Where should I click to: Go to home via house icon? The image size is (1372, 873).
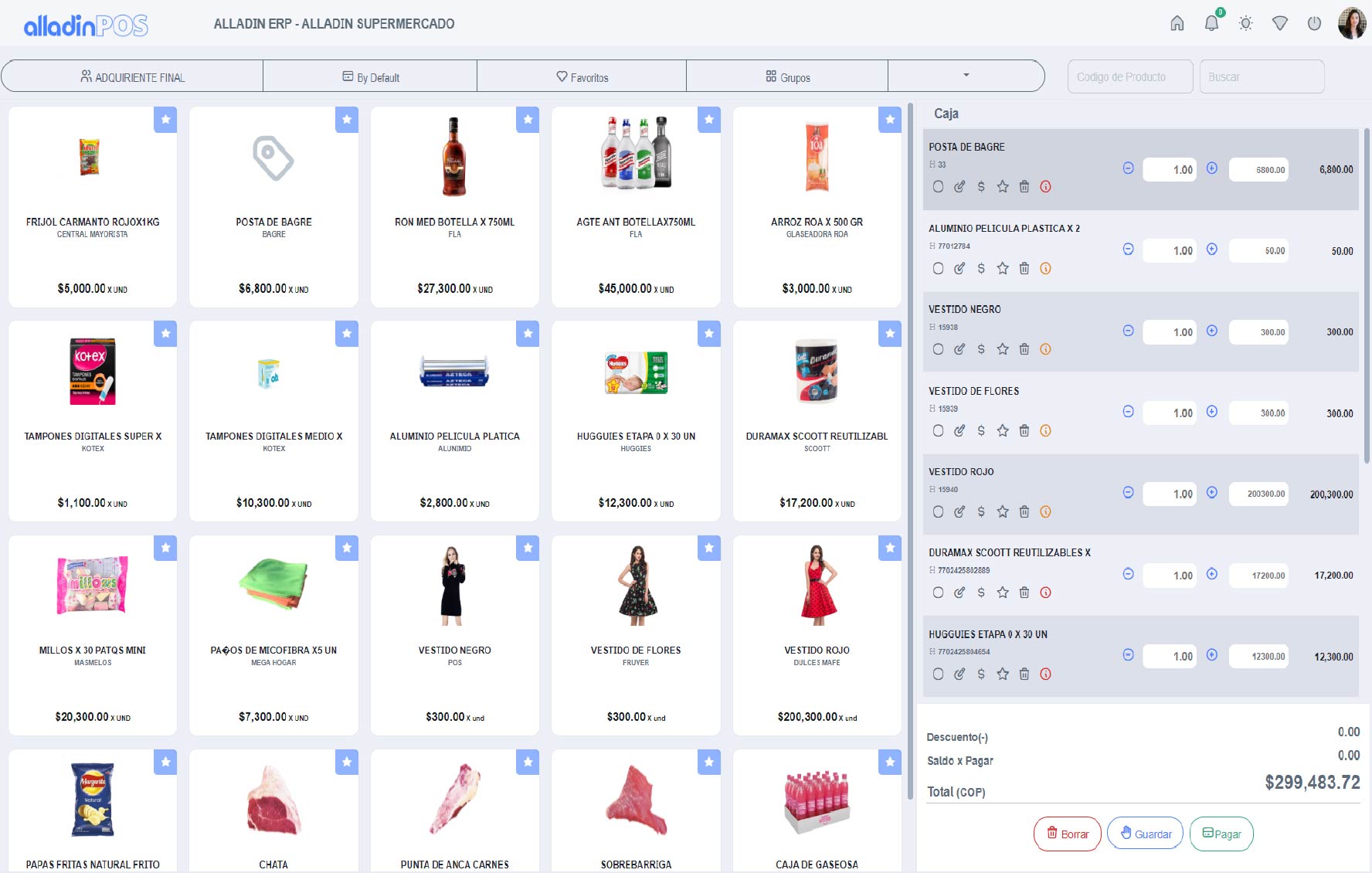pyautogui.click(x=1177, y=23)
